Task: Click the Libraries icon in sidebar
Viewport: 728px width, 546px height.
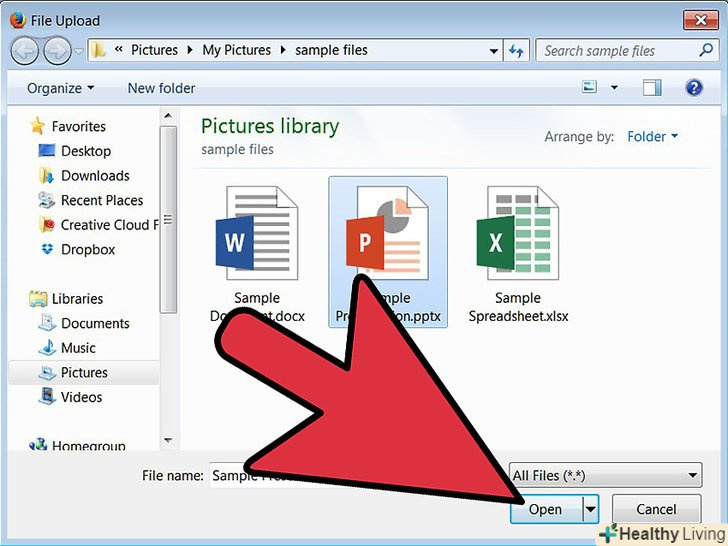Action: point(38,299)
